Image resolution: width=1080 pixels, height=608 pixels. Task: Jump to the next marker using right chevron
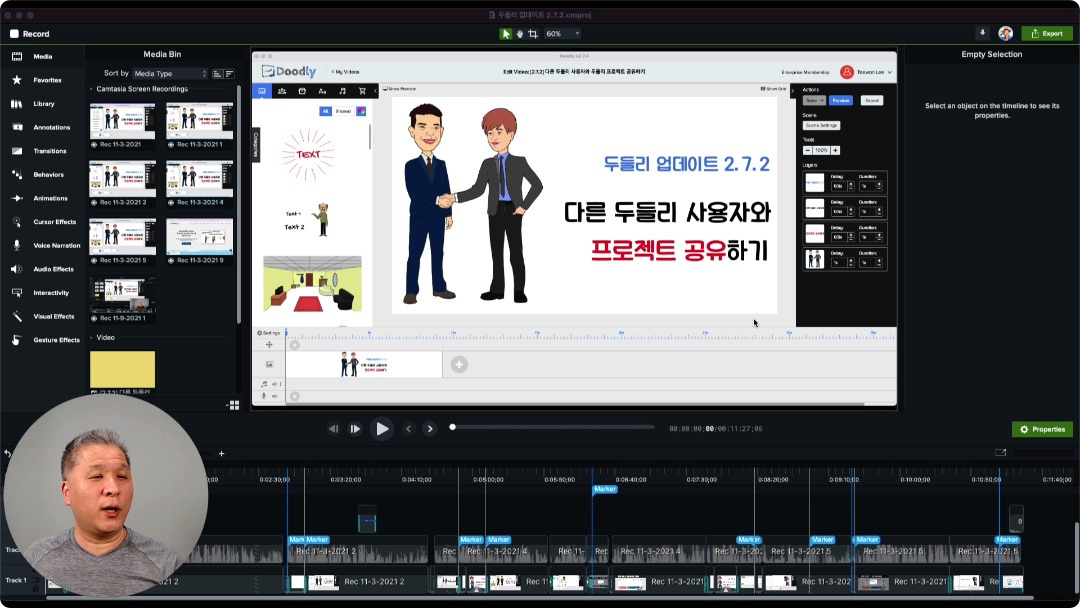(430, 429)
